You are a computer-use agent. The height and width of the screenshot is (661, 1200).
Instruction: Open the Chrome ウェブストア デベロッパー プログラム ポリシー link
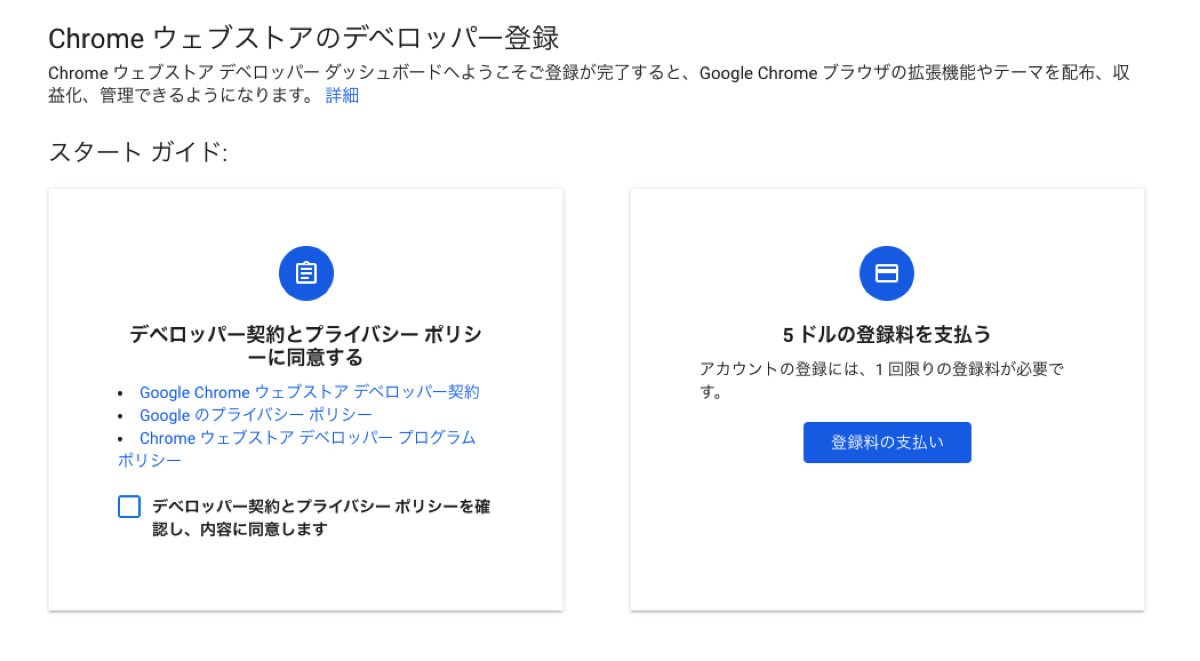point(307,437)
